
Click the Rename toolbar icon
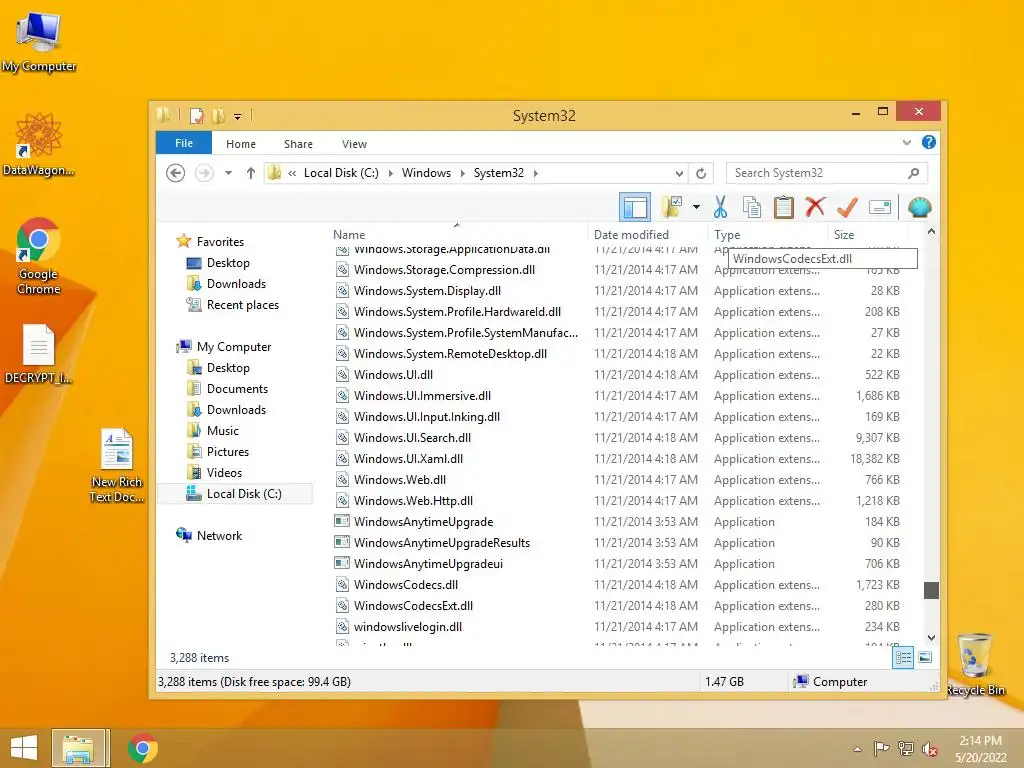click(880, 208)
